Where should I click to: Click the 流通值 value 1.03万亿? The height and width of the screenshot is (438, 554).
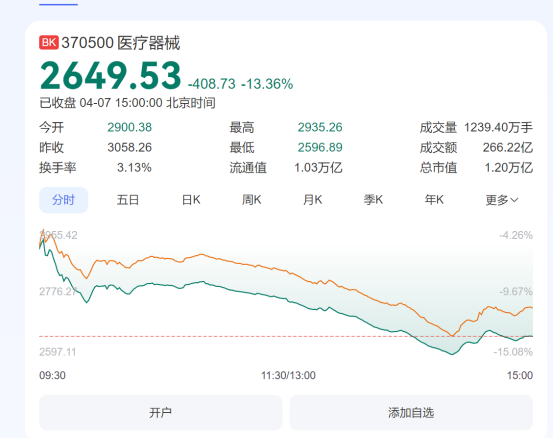(318, 167)
